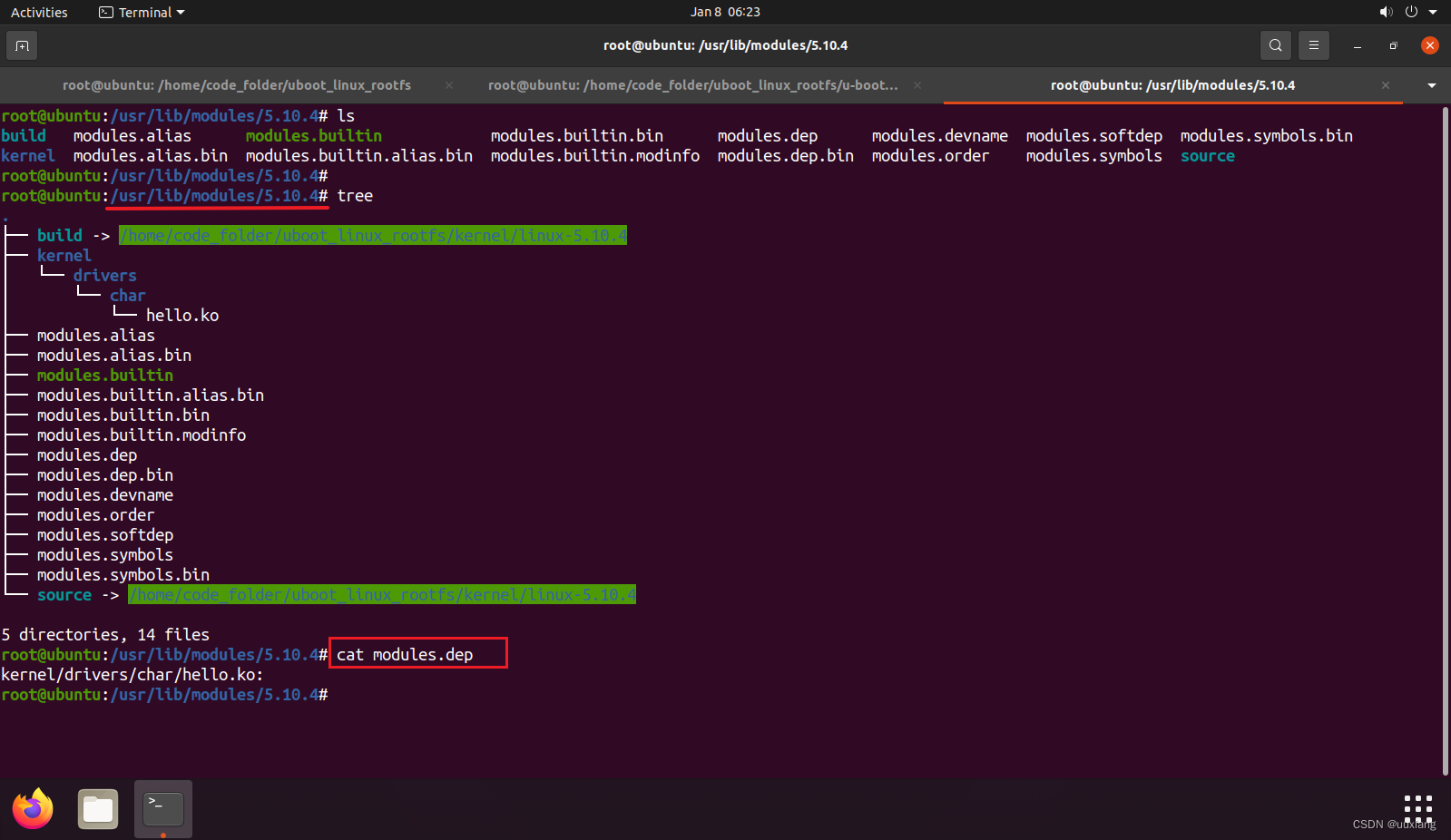Image resolution: width=1451 pixels, height=840 pixels.
Task: Open the terminal hamburger menu
Action: 1313,45
